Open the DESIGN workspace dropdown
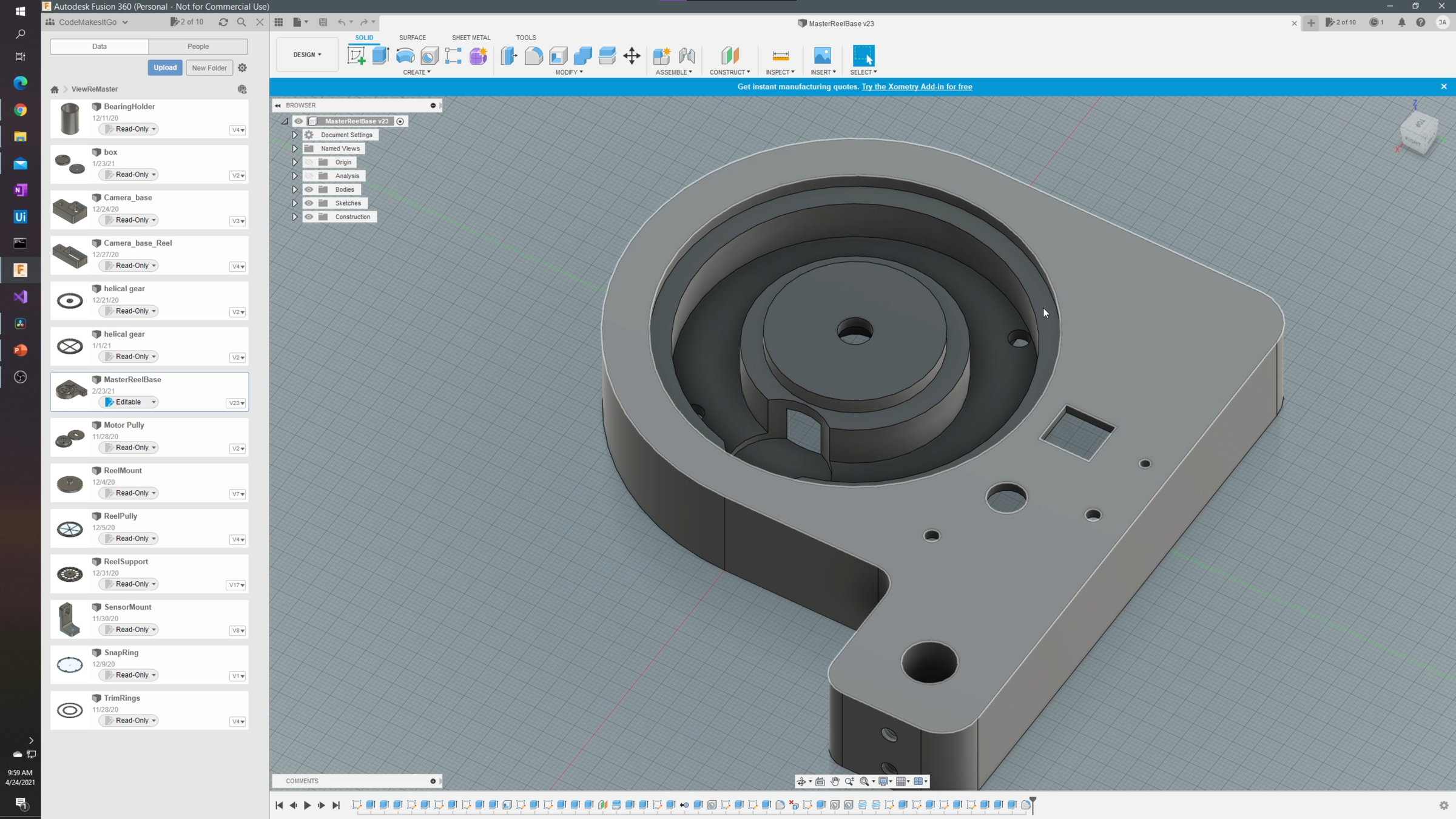Screen dimensions: 1456x819 pos(307,55)
